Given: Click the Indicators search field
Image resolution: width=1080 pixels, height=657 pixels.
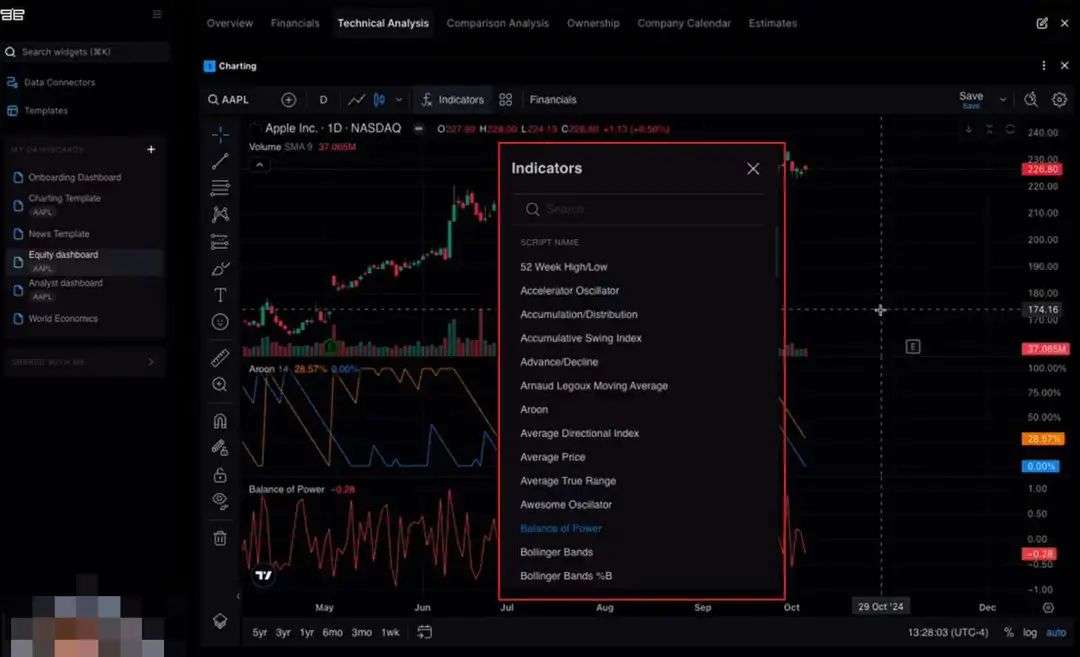Looking at the screenshot, I should click(x=639, y=209).
